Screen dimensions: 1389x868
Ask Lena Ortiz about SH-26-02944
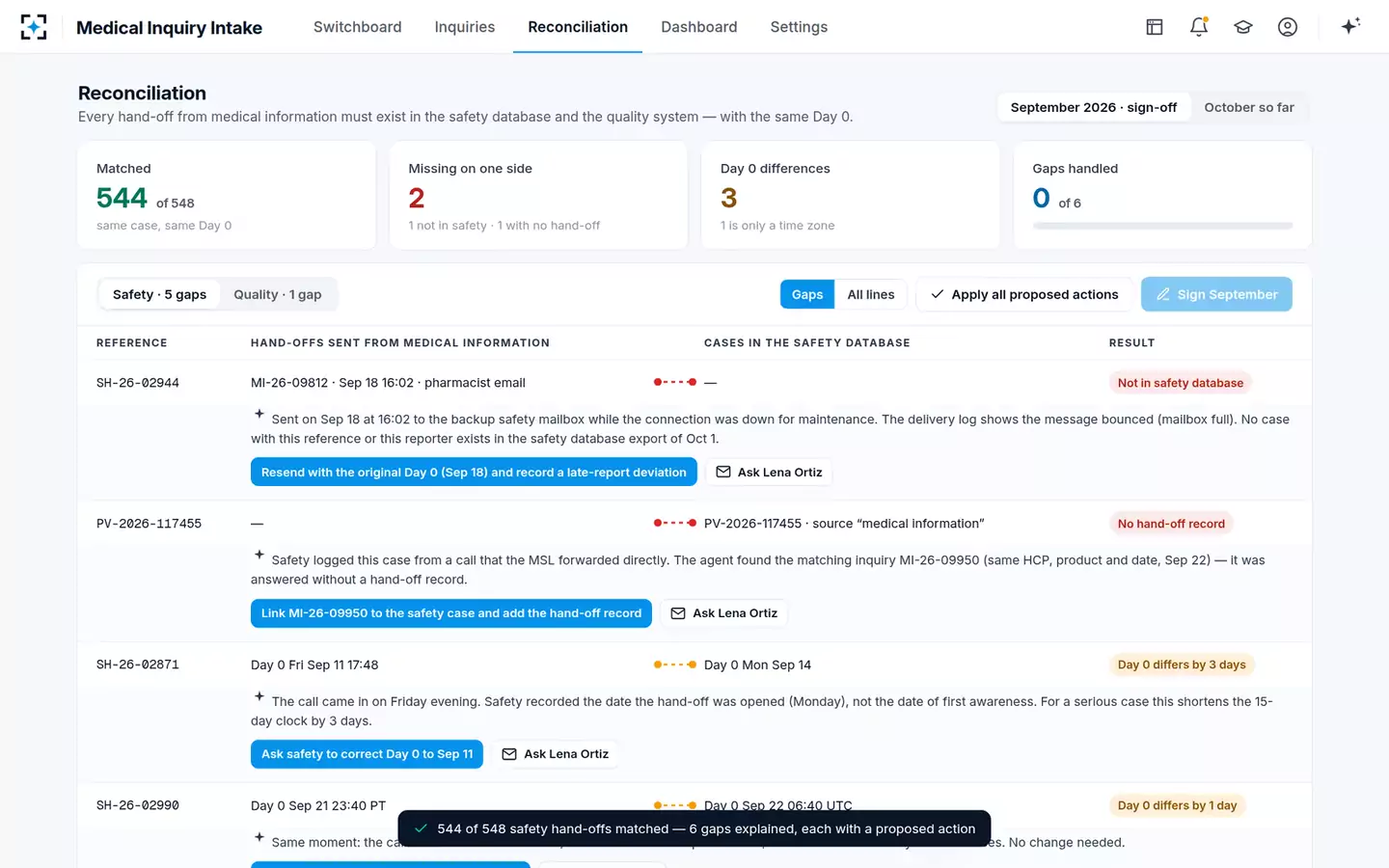coord(769,472)
